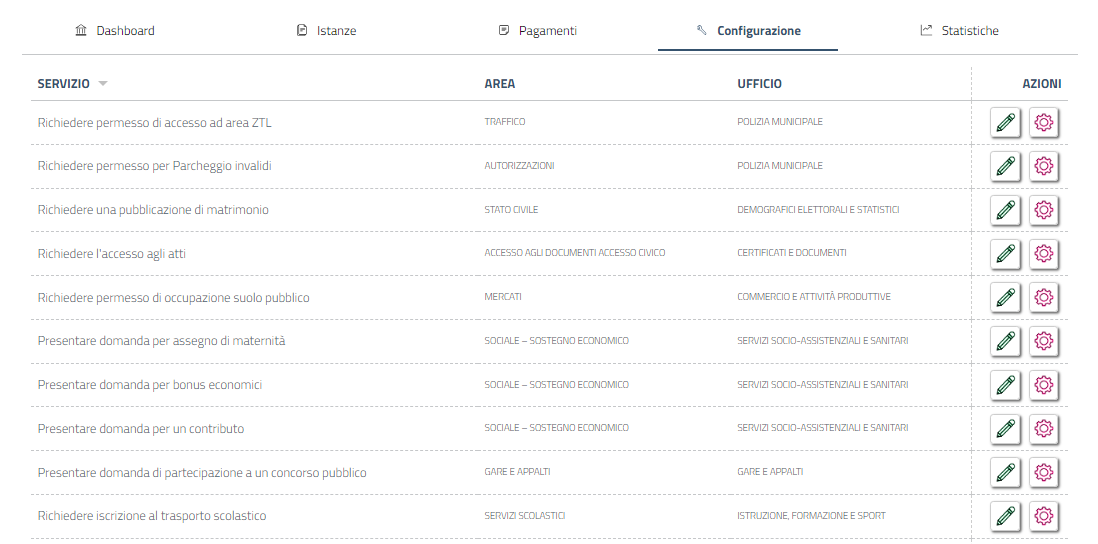Open gear settings for trasporto scolastico
The image size is (1098, 544).
[x=1044, y=516]
